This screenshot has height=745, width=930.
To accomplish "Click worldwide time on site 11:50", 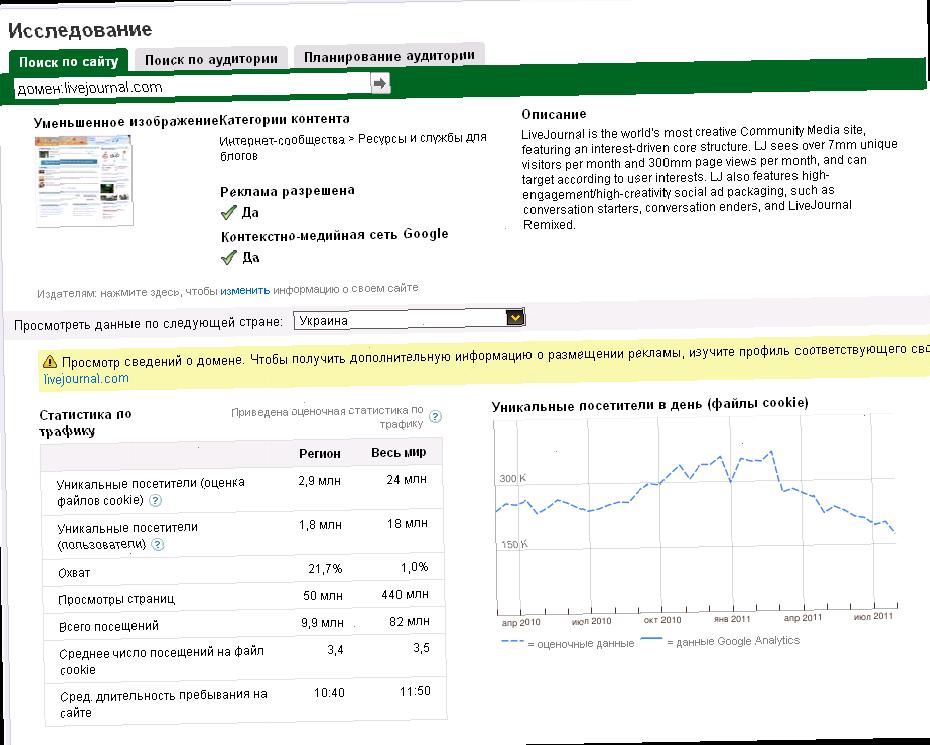I will (x=415, y=691).
